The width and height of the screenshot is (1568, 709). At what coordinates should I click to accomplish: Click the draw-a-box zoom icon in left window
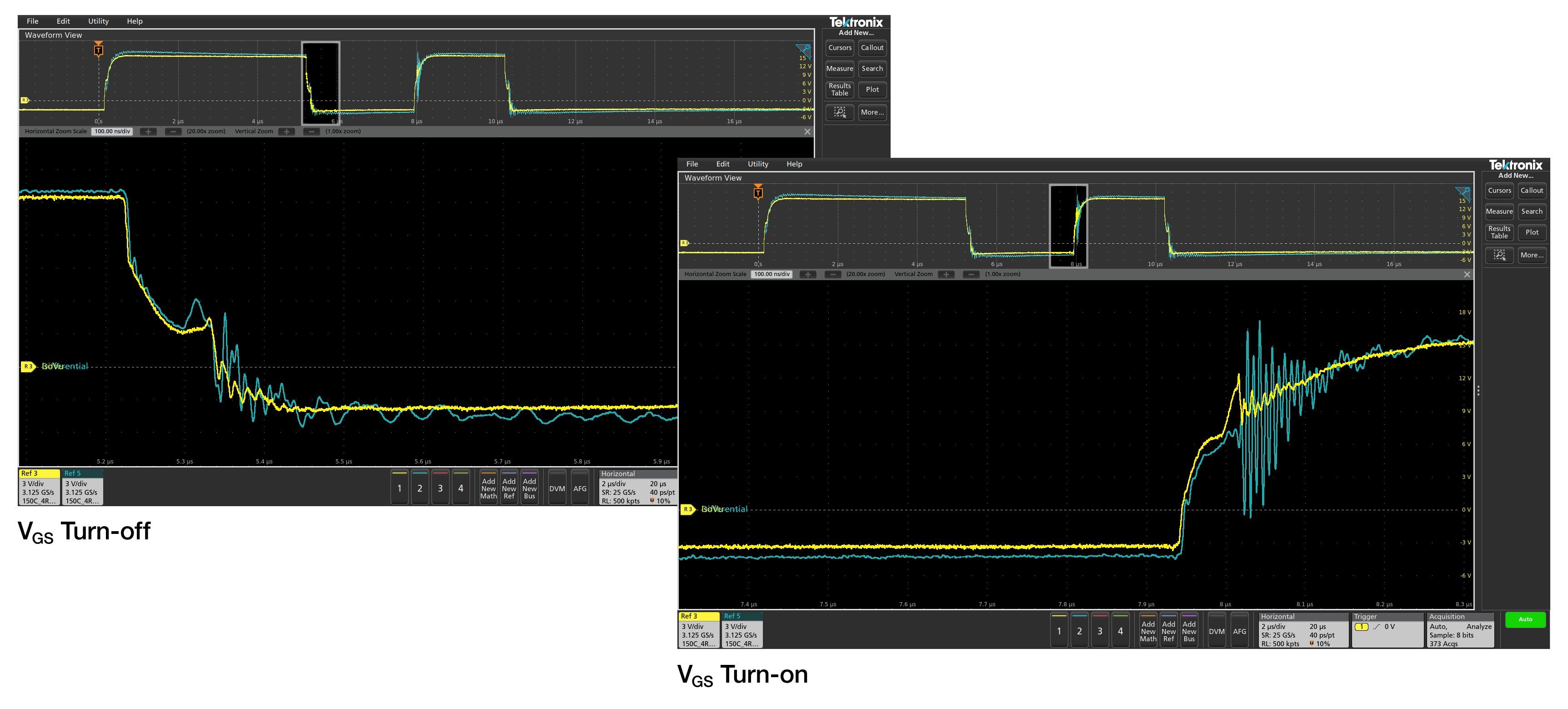click(x=839, y=112)
